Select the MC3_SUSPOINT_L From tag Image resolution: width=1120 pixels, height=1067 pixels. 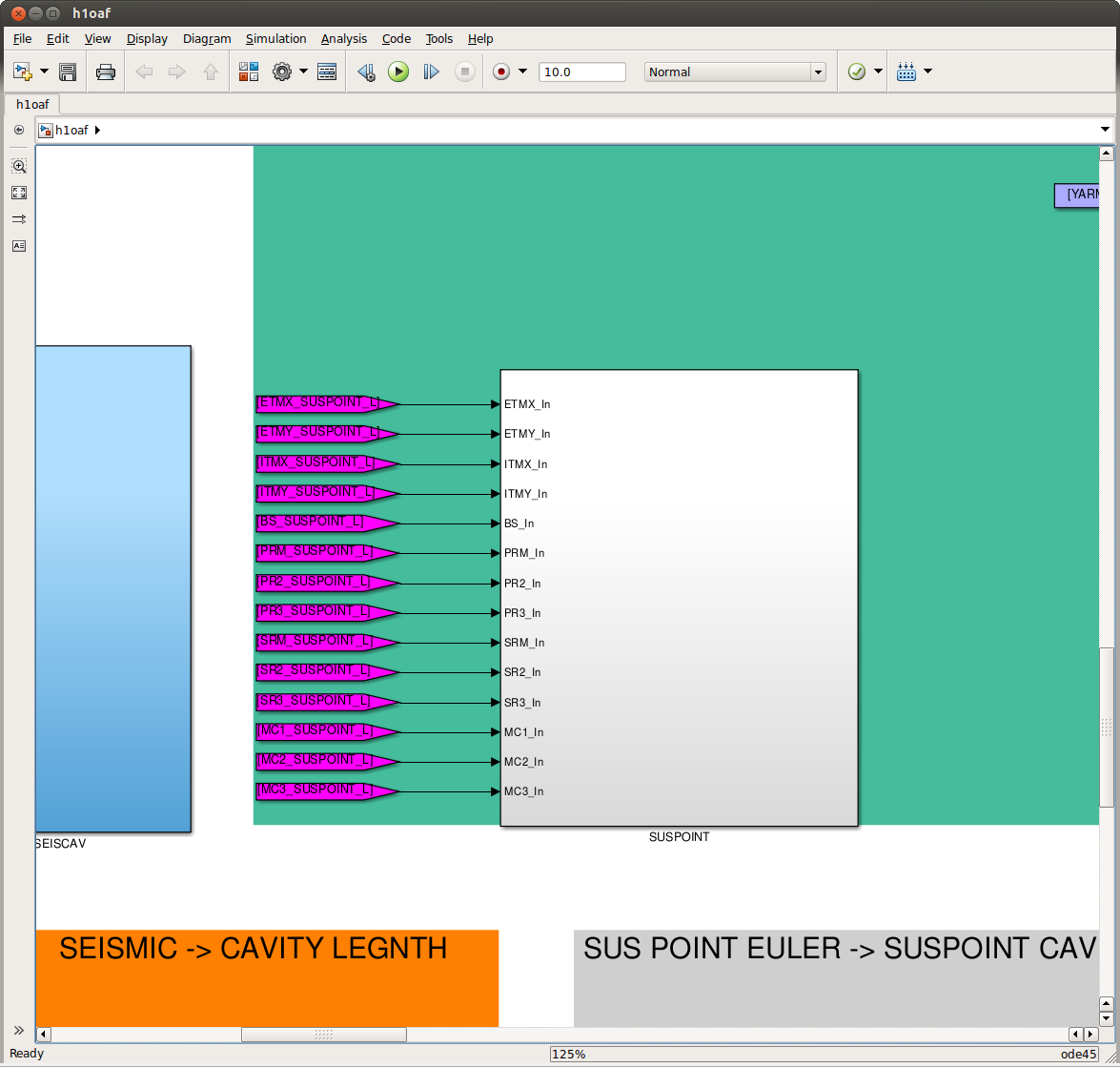coord(327,791)
